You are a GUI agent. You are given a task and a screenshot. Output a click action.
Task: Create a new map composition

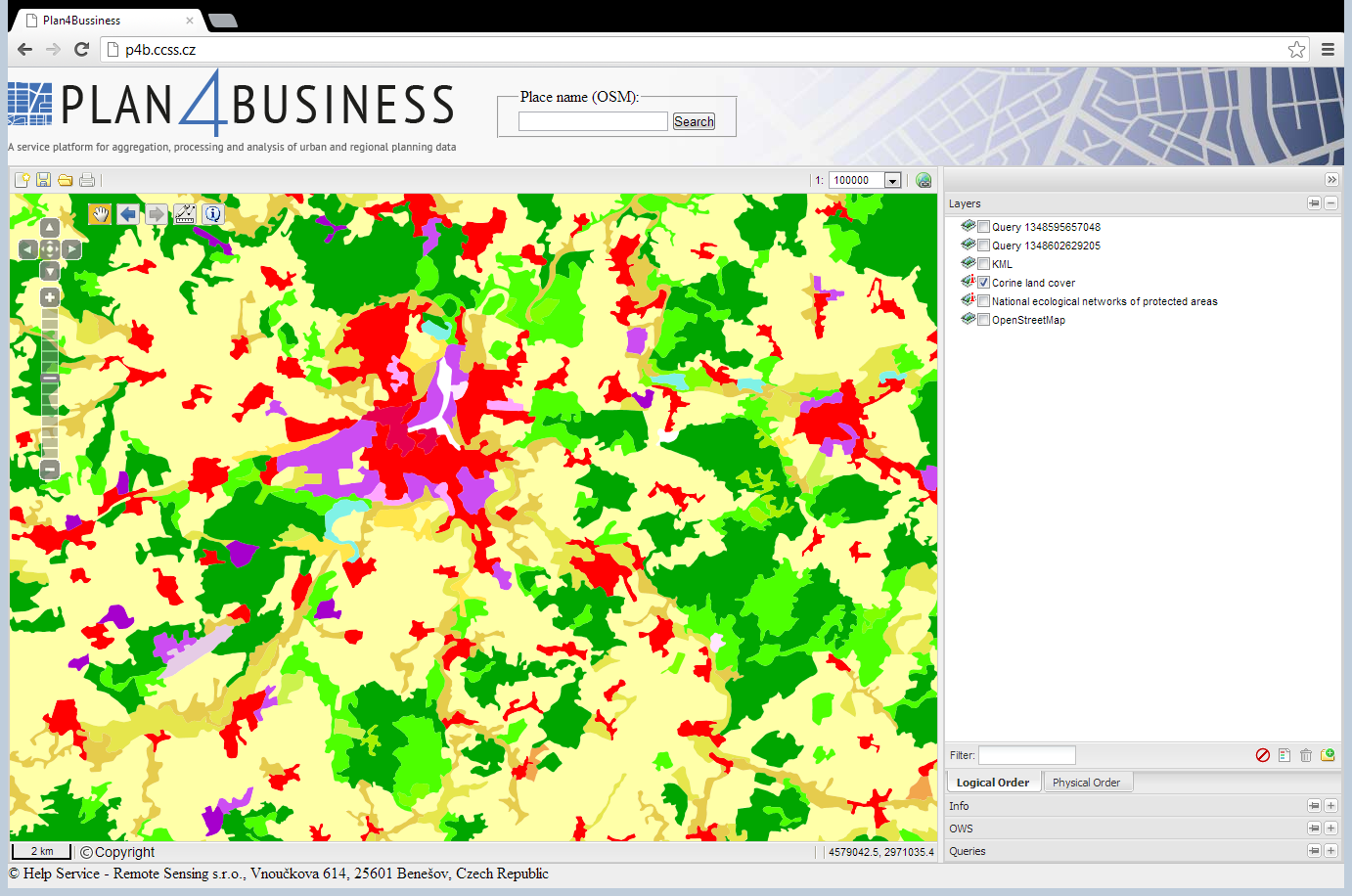[x=22, y=180]
